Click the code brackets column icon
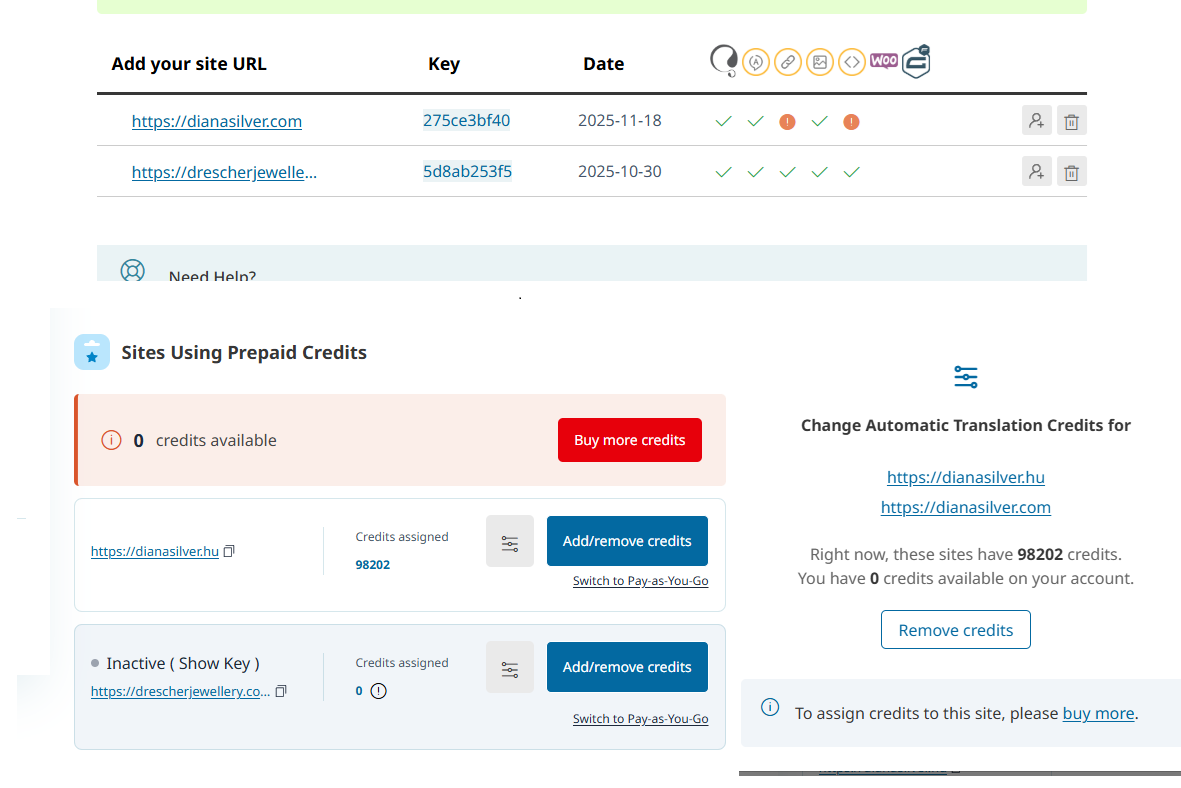1181x788 pixels. click(x=851, y=62)
